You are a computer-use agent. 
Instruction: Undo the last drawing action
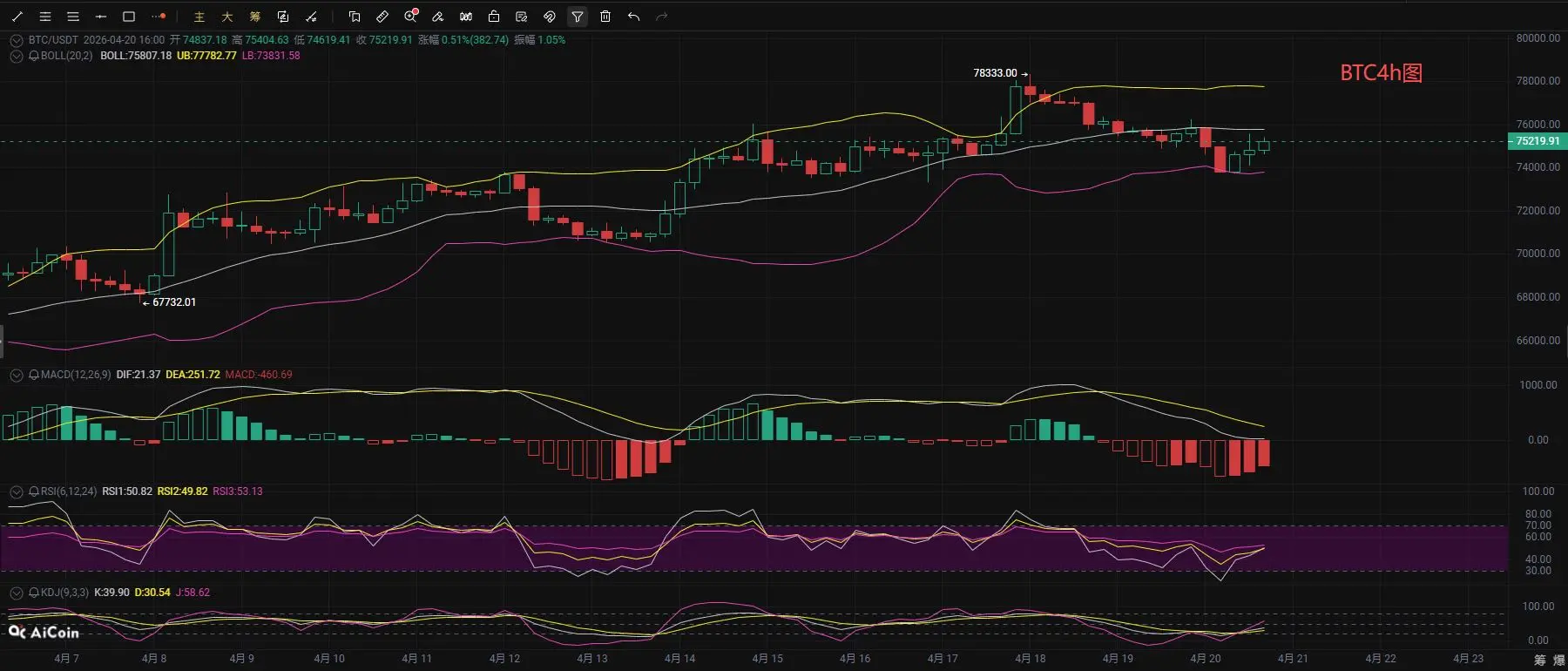coord(633,17)
